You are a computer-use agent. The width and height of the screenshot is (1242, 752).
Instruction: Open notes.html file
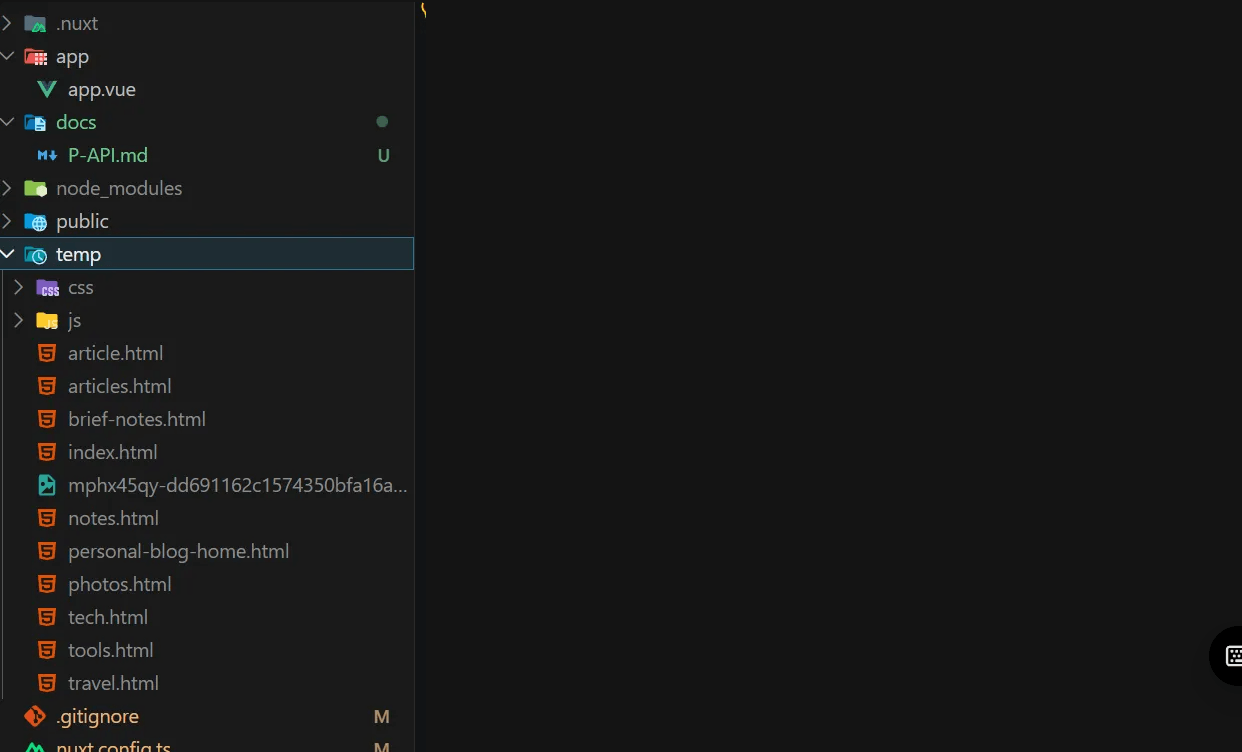[114, 518]
